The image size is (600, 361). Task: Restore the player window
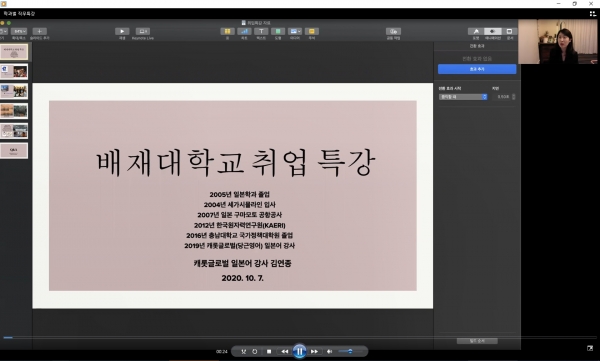(574, 3)
